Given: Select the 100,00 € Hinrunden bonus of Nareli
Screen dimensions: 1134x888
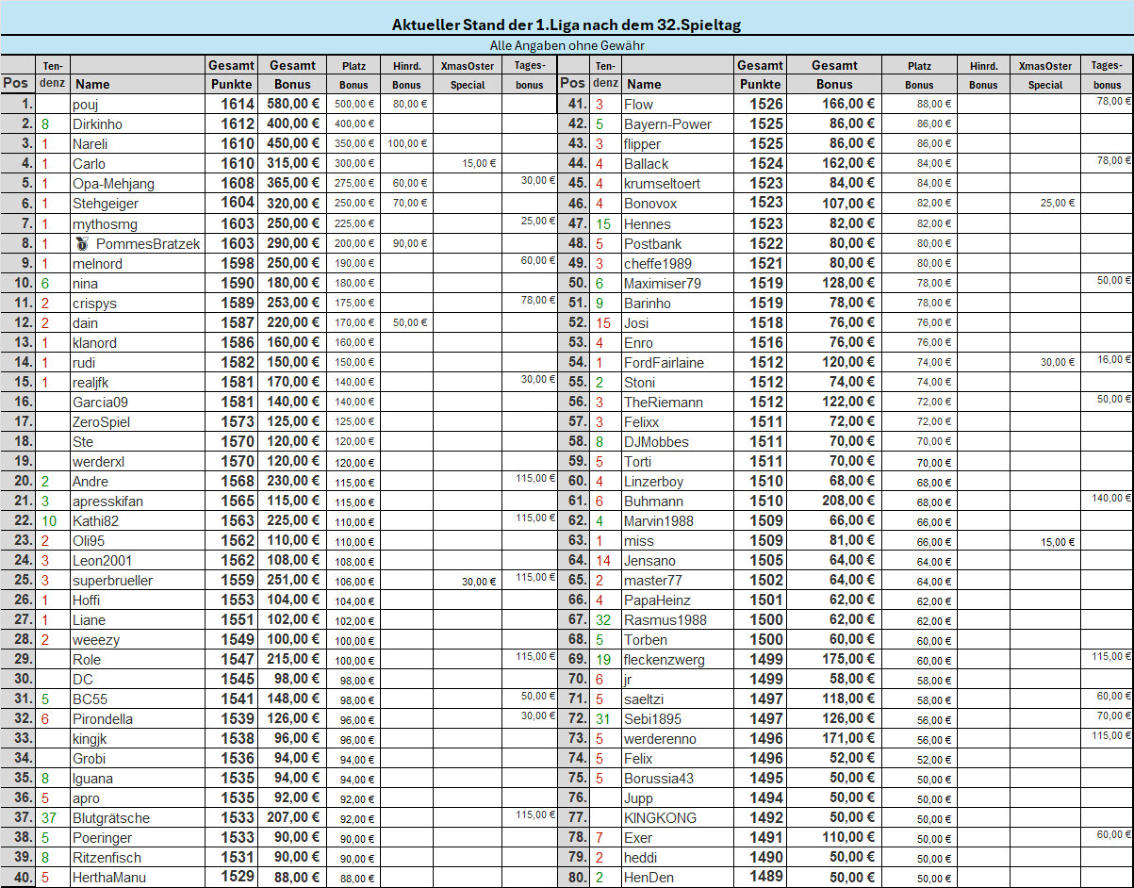Looking at the screenshot, I should coord(407,144).
